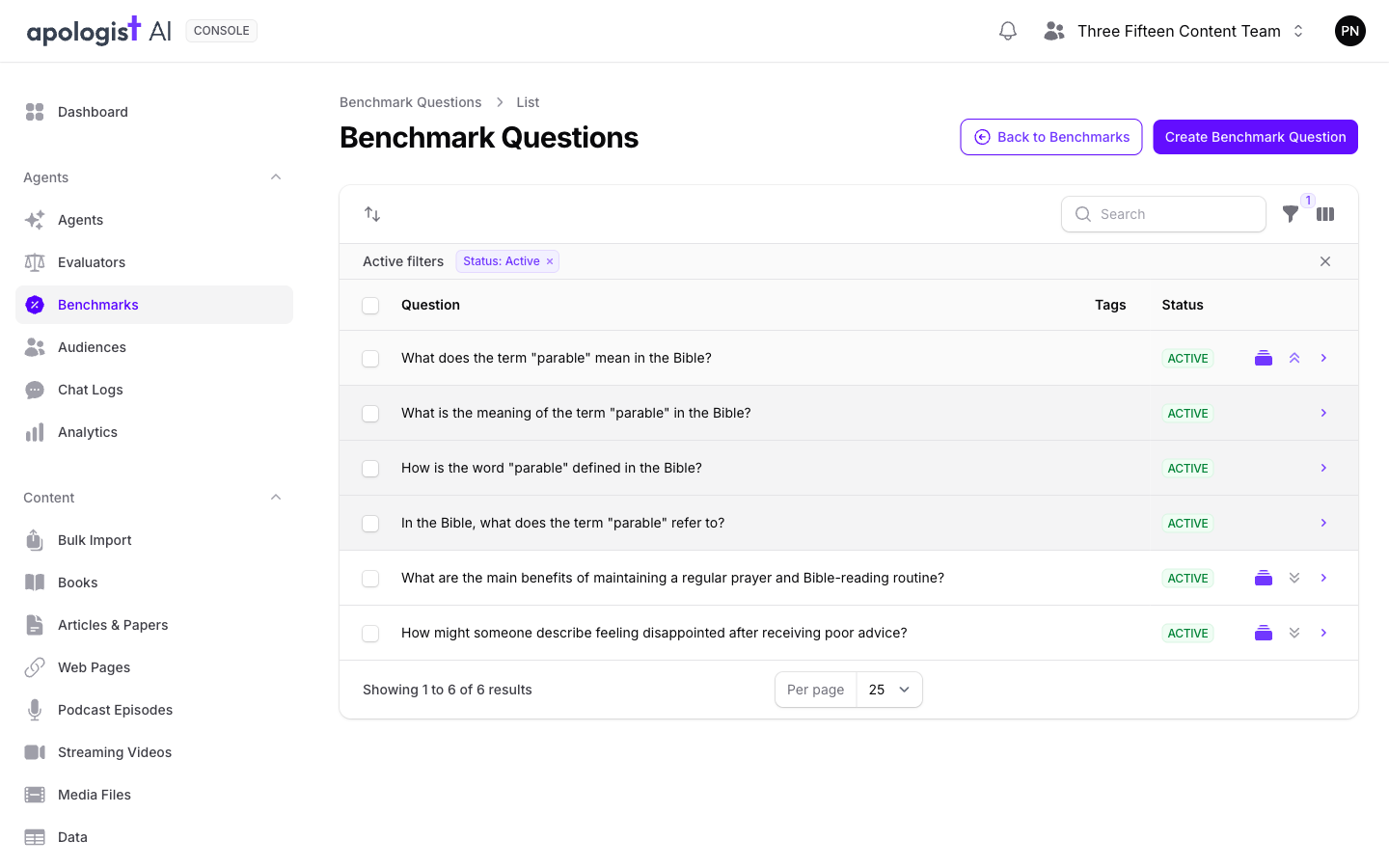
Task: Toggle columns with the columns icon
Action: pyautogui.click(x=1325, y=214)
